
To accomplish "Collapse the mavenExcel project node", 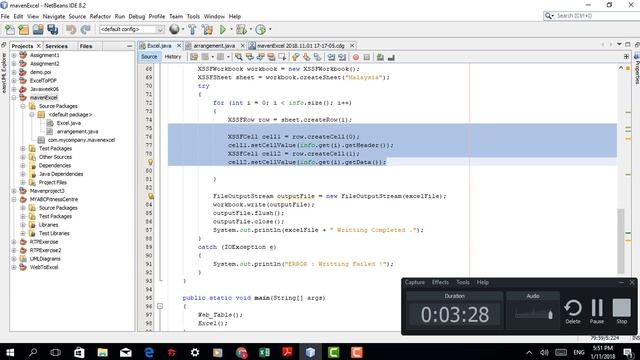I will [x=14, y=98].
